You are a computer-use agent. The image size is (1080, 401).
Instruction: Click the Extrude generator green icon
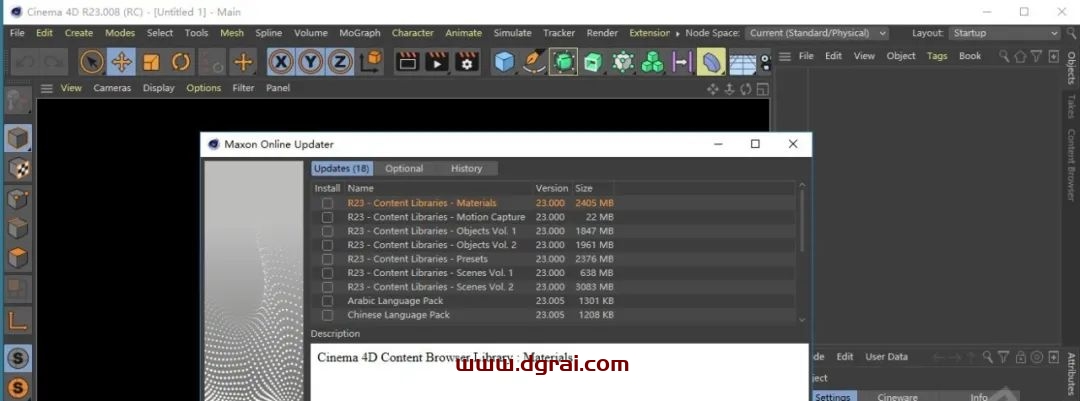593,62
